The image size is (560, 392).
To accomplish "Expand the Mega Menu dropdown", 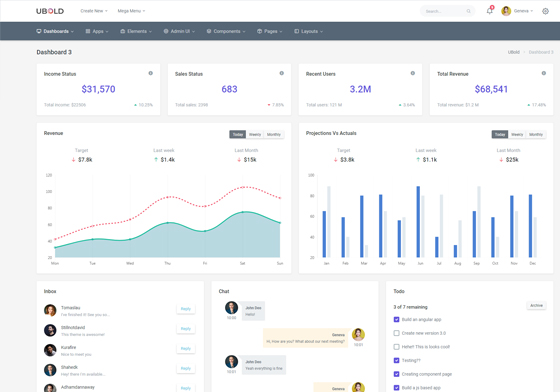I will [x=131, y=11].
